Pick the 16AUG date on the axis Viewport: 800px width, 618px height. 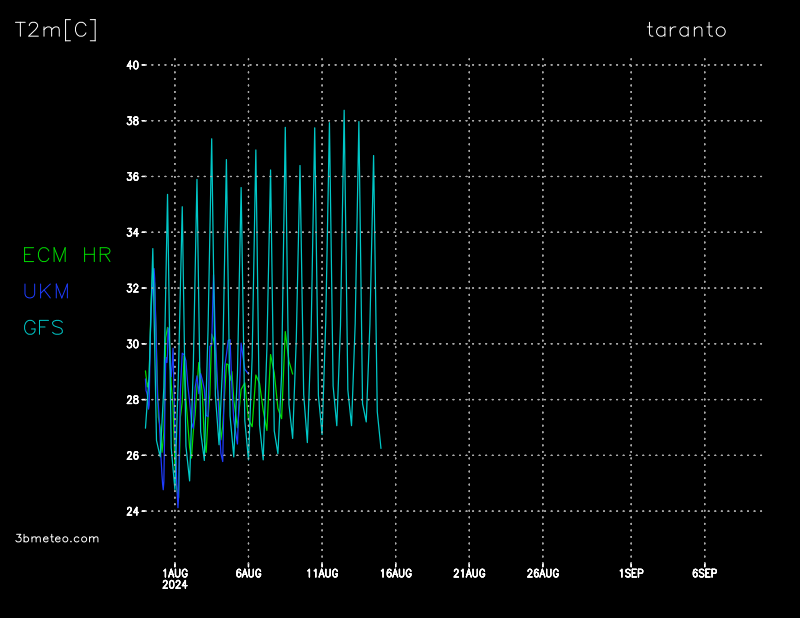pos(395,573)
